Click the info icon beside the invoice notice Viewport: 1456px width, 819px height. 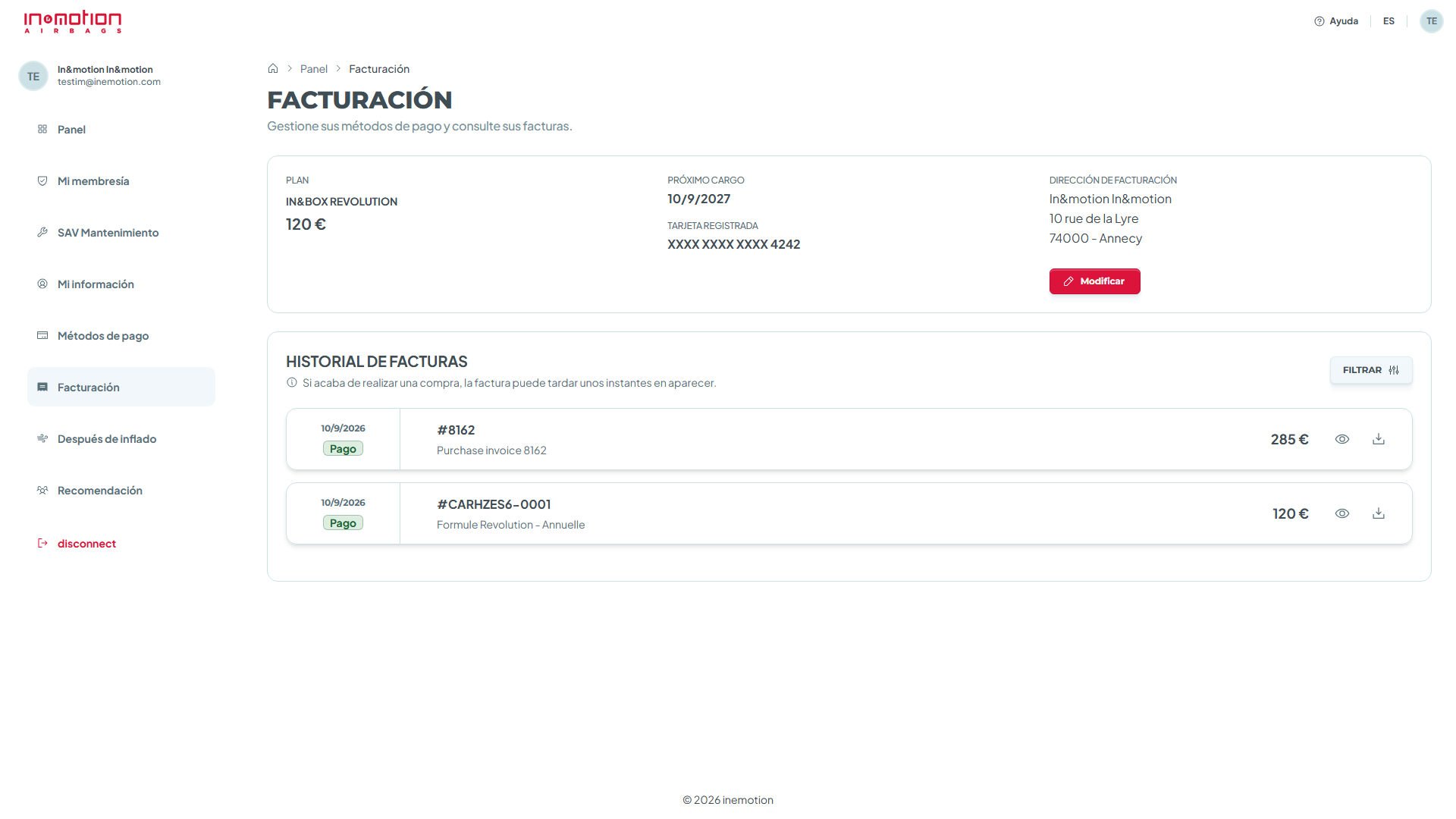coord(292,383)
